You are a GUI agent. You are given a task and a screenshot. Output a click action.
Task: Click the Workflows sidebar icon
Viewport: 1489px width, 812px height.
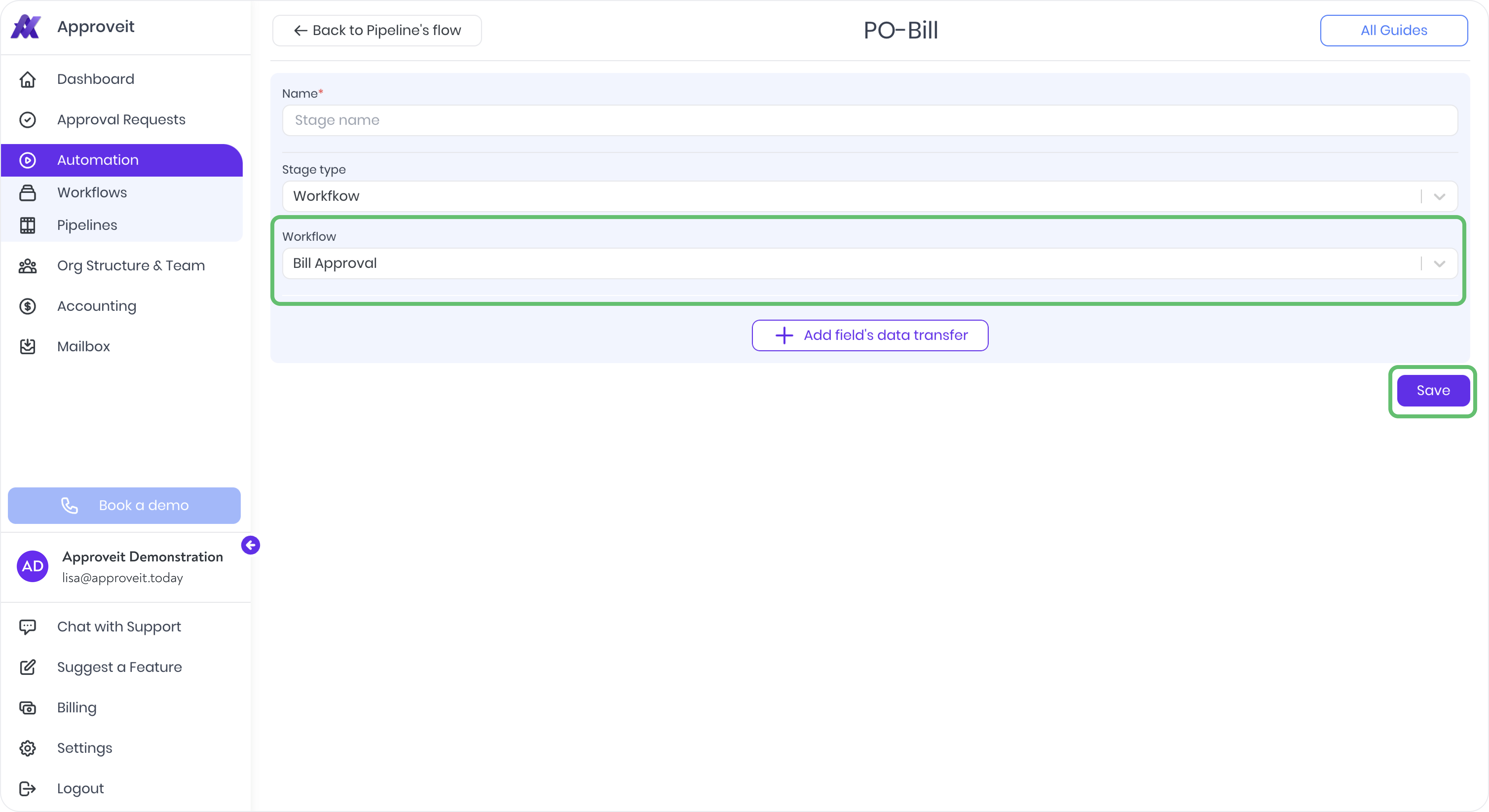(x=27, y=192)
